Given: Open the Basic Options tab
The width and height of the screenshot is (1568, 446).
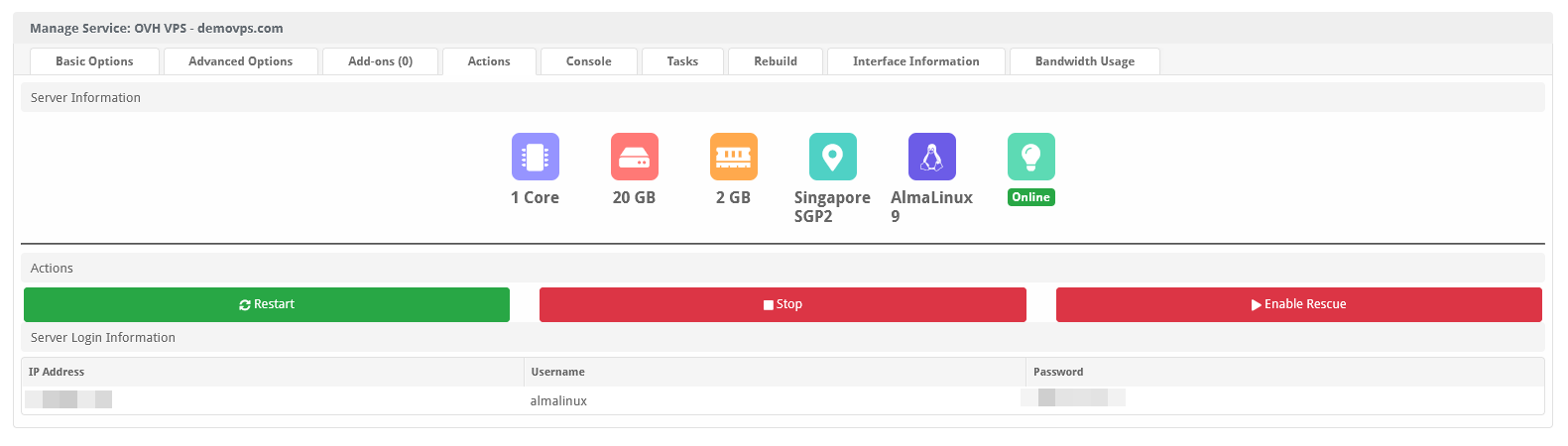Looking at the screenshot, I should coord(95,61).
